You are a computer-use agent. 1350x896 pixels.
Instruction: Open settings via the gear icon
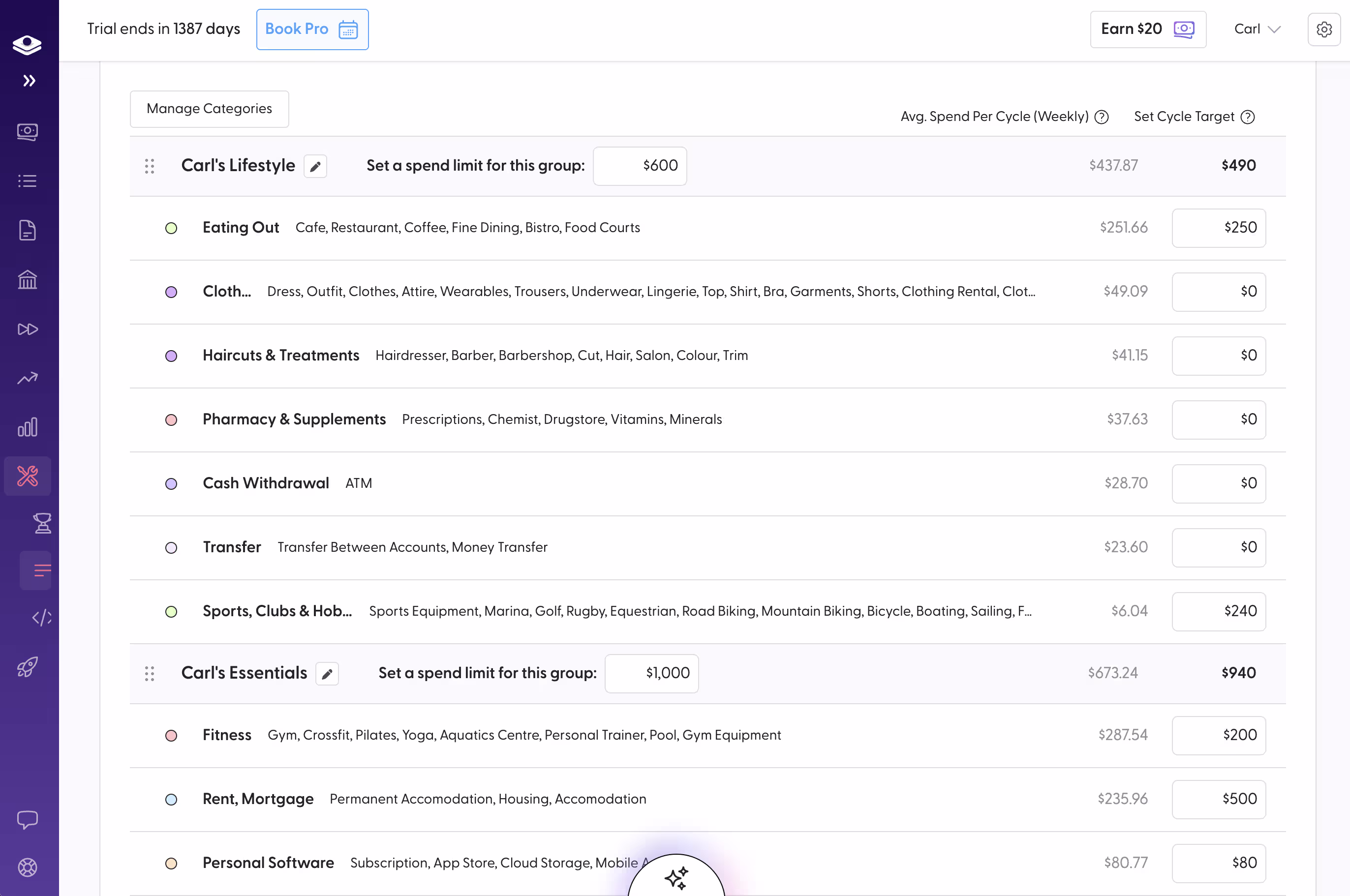pos(1324,29)
